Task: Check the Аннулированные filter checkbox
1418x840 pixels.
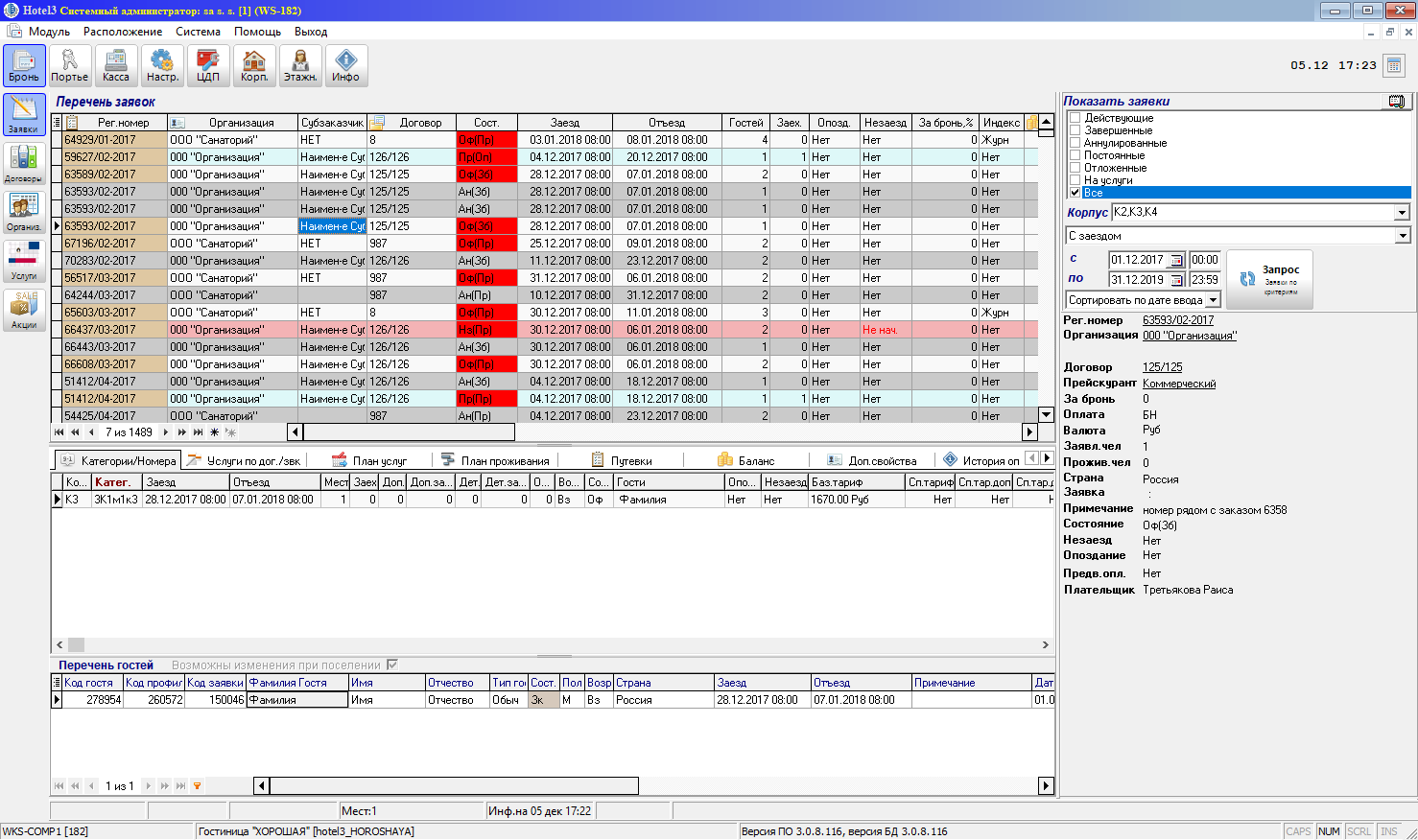Action: 1075,143
